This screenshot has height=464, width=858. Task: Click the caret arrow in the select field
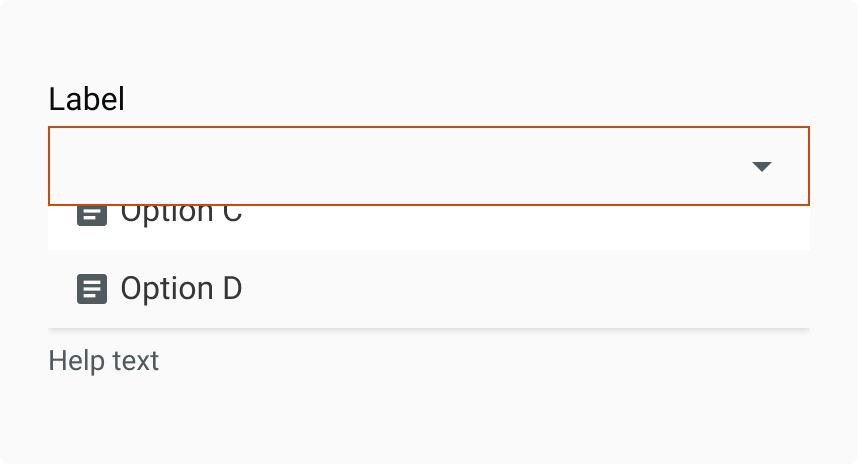click(x=762, y=166)
